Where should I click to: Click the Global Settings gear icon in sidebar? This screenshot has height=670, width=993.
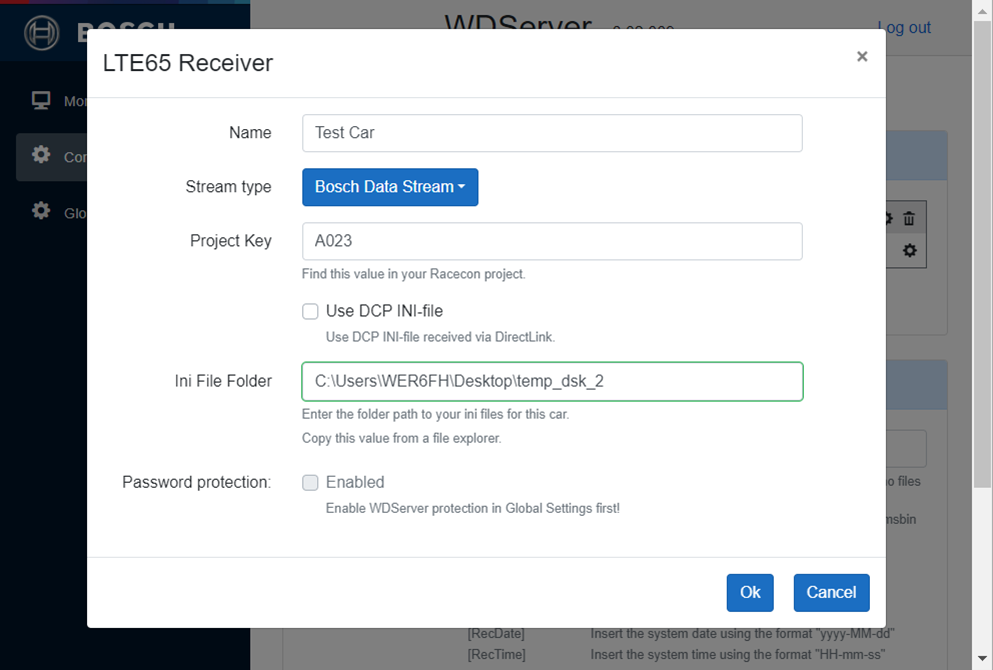tap(41, 211)
